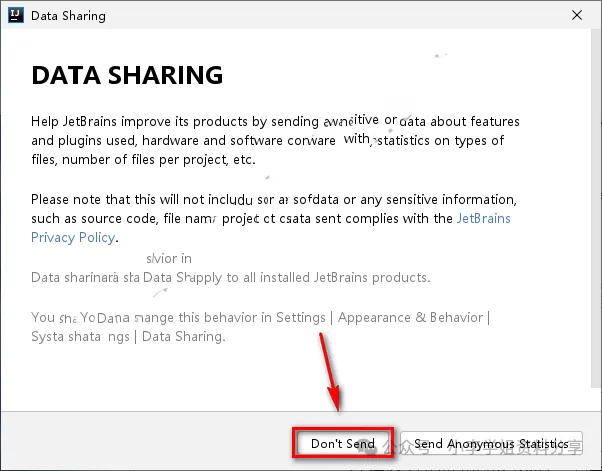Click the DATA SHARING heading text

pos(127,75)
